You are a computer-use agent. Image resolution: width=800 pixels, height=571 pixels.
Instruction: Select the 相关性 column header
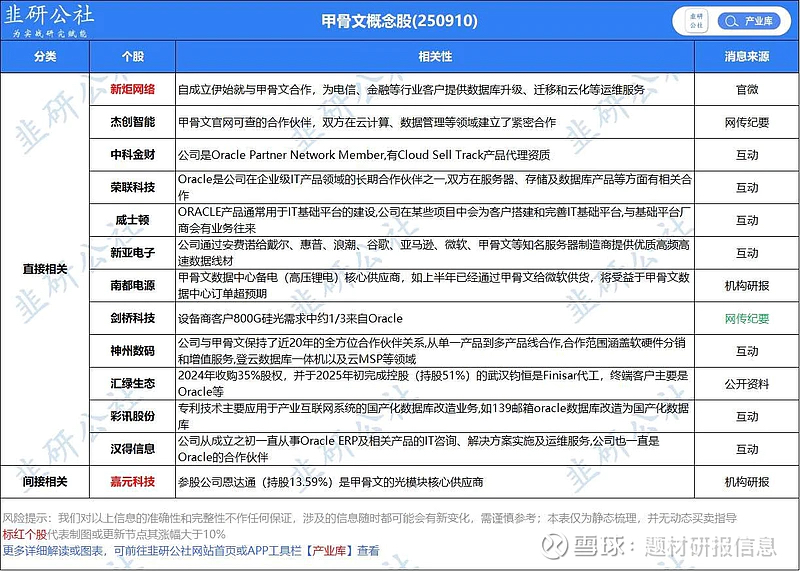point(435,57)
